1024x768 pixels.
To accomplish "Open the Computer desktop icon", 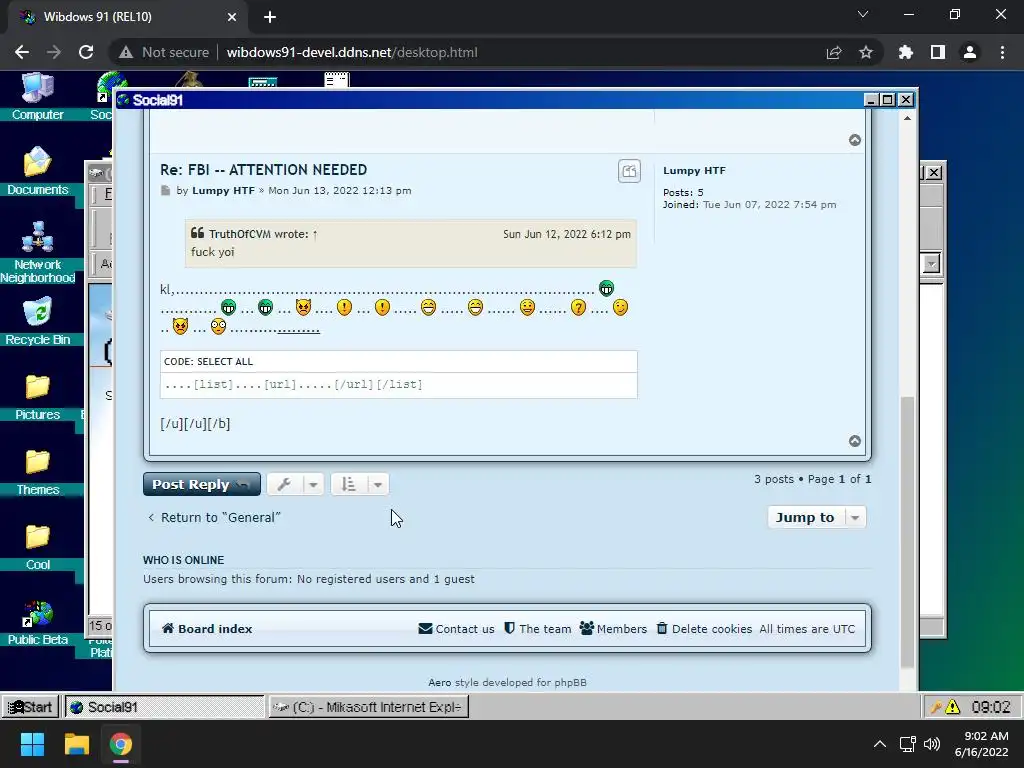I will (37, 97).
